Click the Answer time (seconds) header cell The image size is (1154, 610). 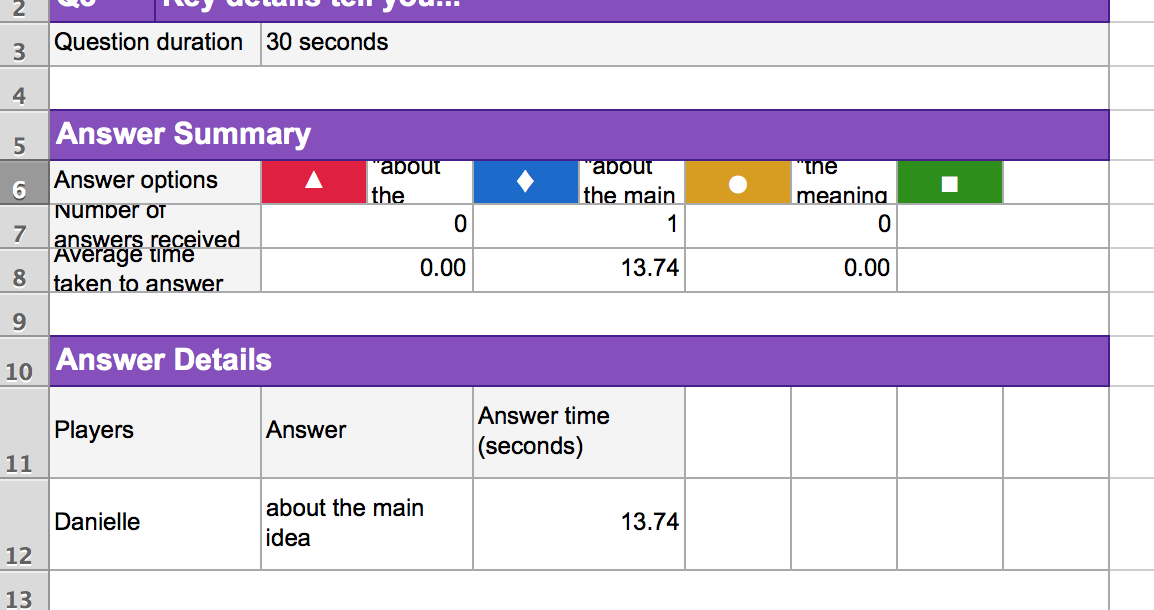pyautogui.click(x=578, y=431)
